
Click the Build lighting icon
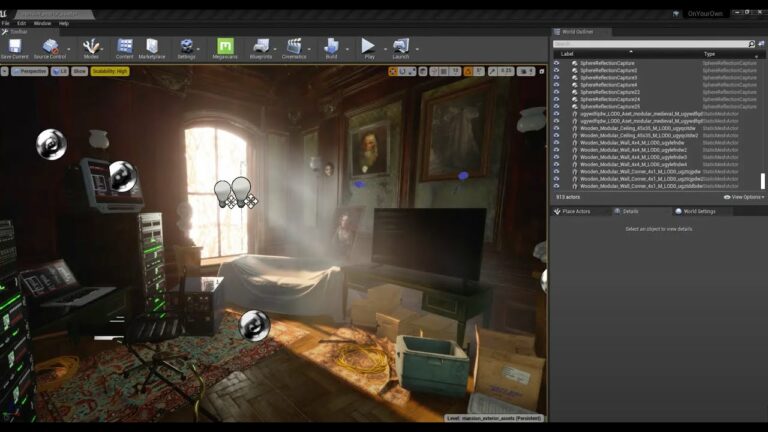[331, 46]
